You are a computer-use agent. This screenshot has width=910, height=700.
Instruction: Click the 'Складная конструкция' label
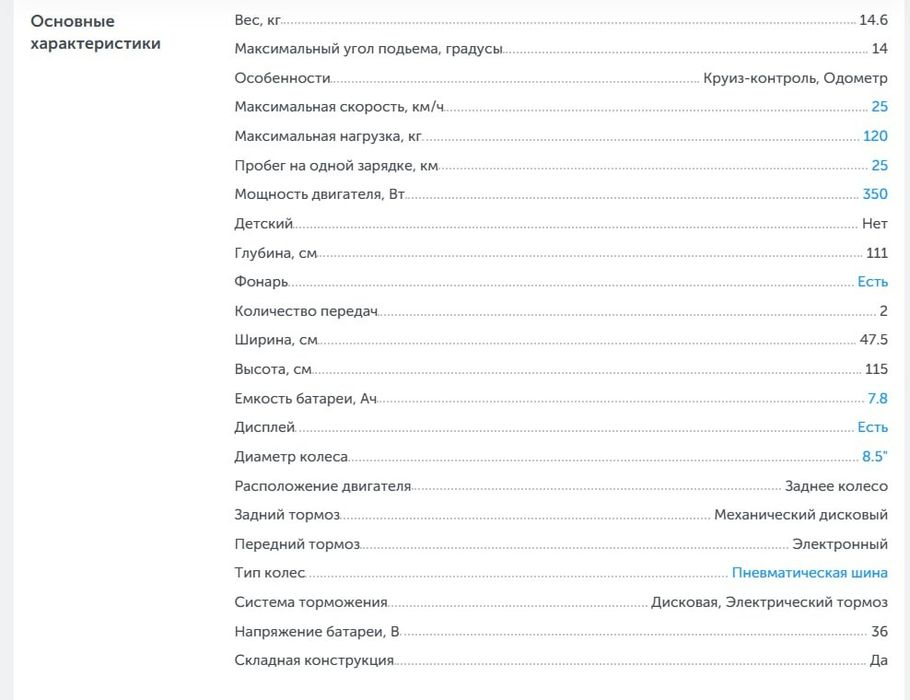(x=314, y=660)
